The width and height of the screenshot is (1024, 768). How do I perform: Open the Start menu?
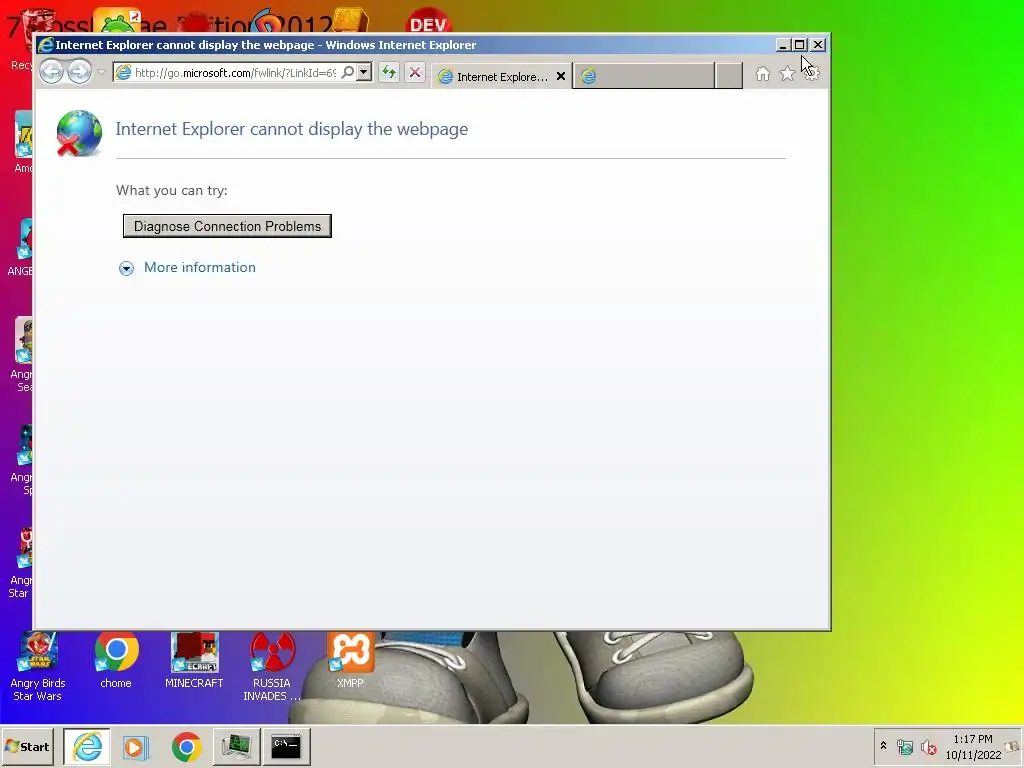(27, 746)
